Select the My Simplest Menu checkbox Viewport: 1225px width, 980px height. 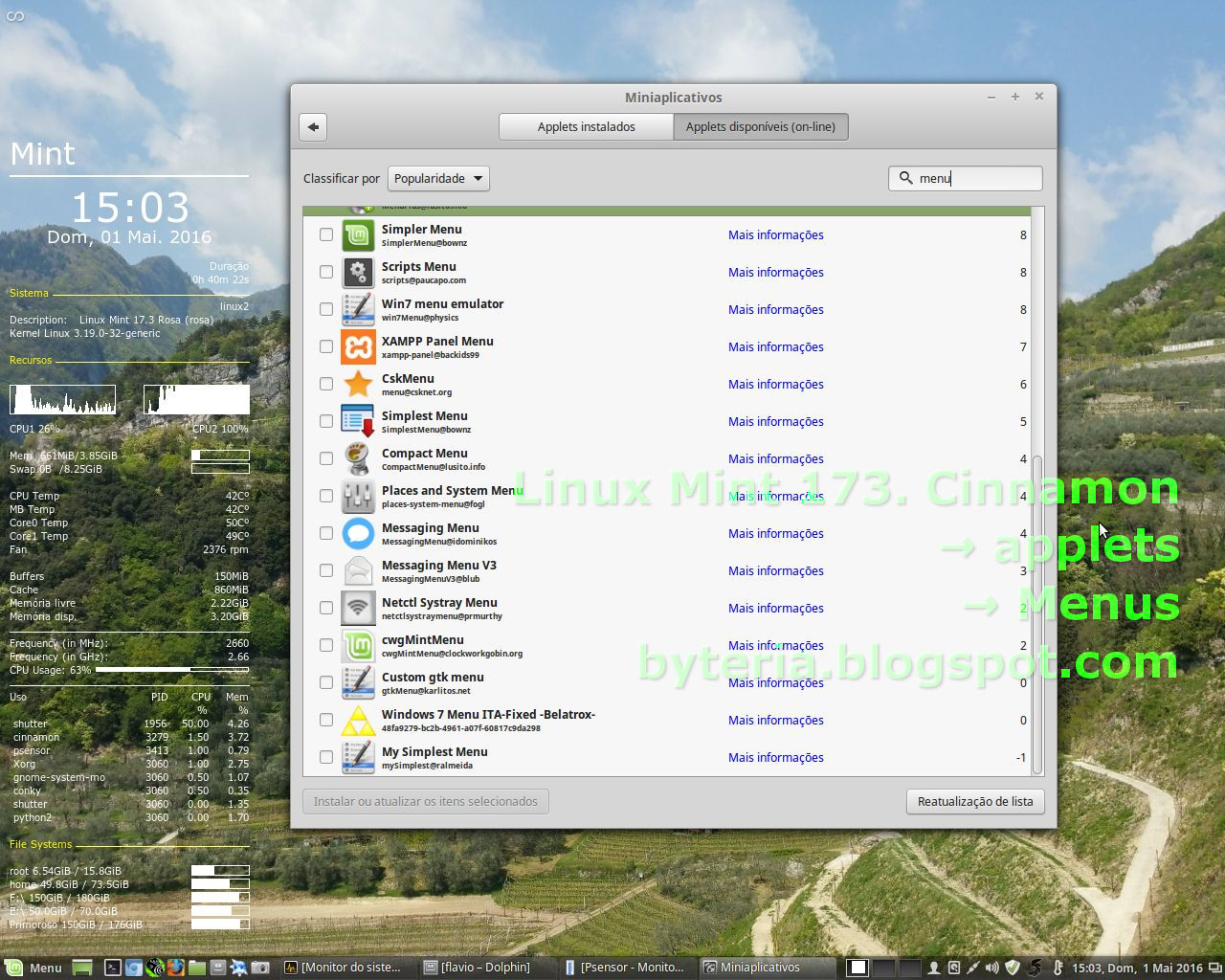click(x=326, y=757)
